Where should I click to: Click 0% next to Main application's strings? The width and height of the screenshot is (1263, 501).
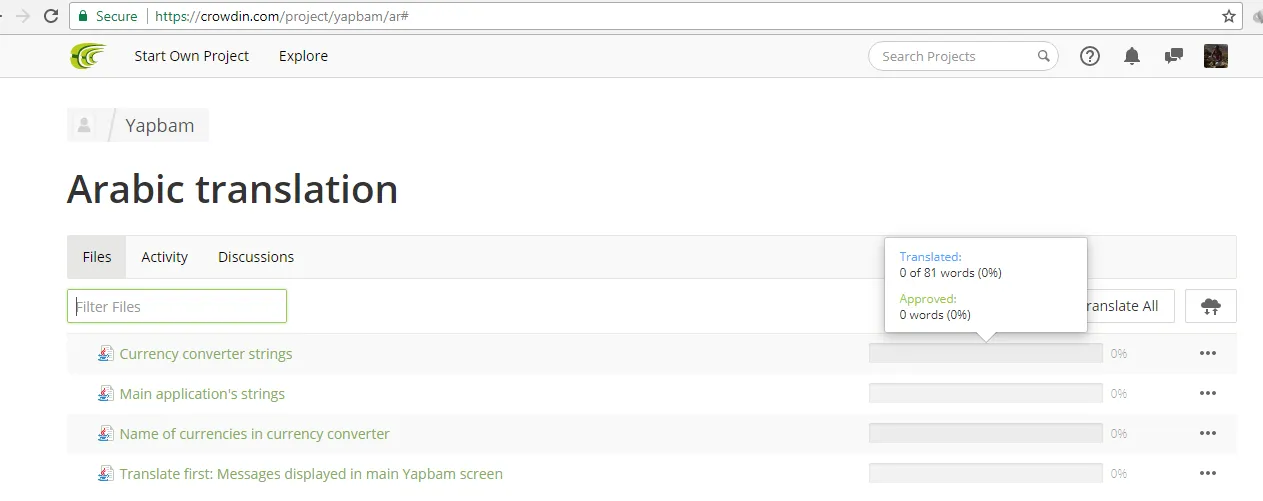(1119, 393)
